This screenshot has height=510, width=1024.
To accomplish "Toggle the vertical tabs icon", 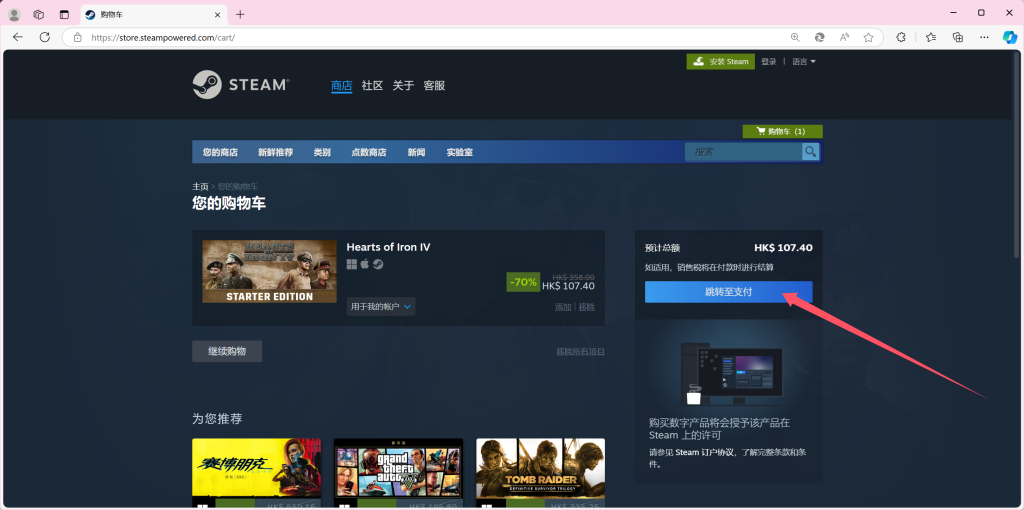I will tap(64, 14).
